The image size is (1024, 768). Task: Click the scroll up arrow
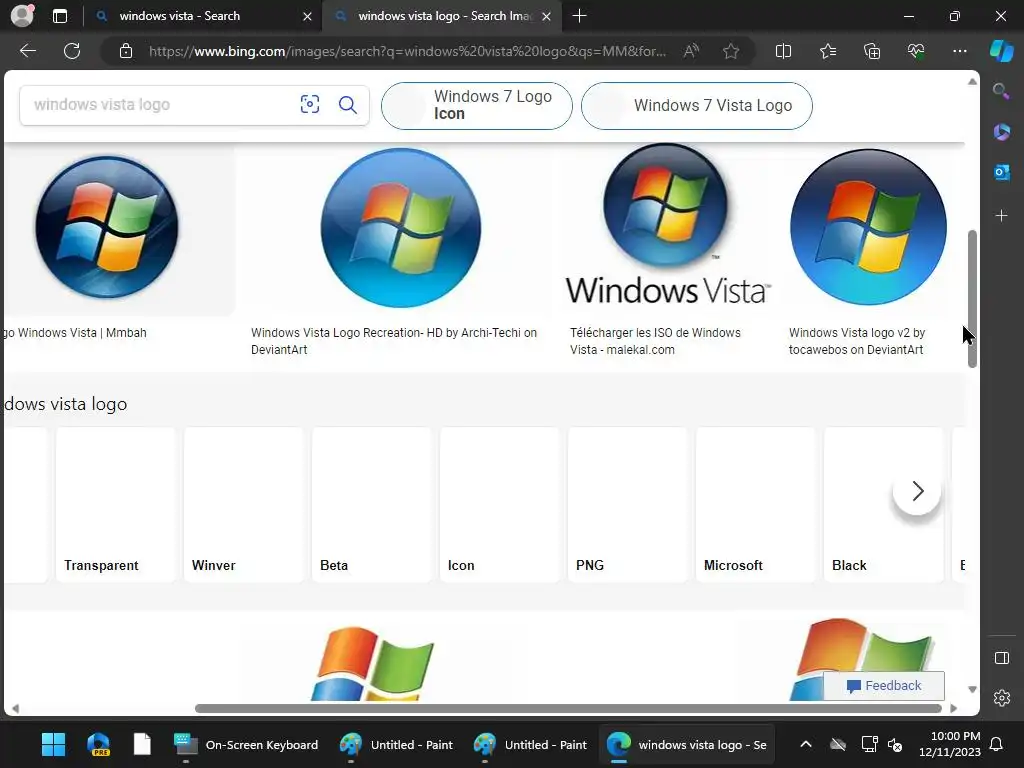(972, 82)
